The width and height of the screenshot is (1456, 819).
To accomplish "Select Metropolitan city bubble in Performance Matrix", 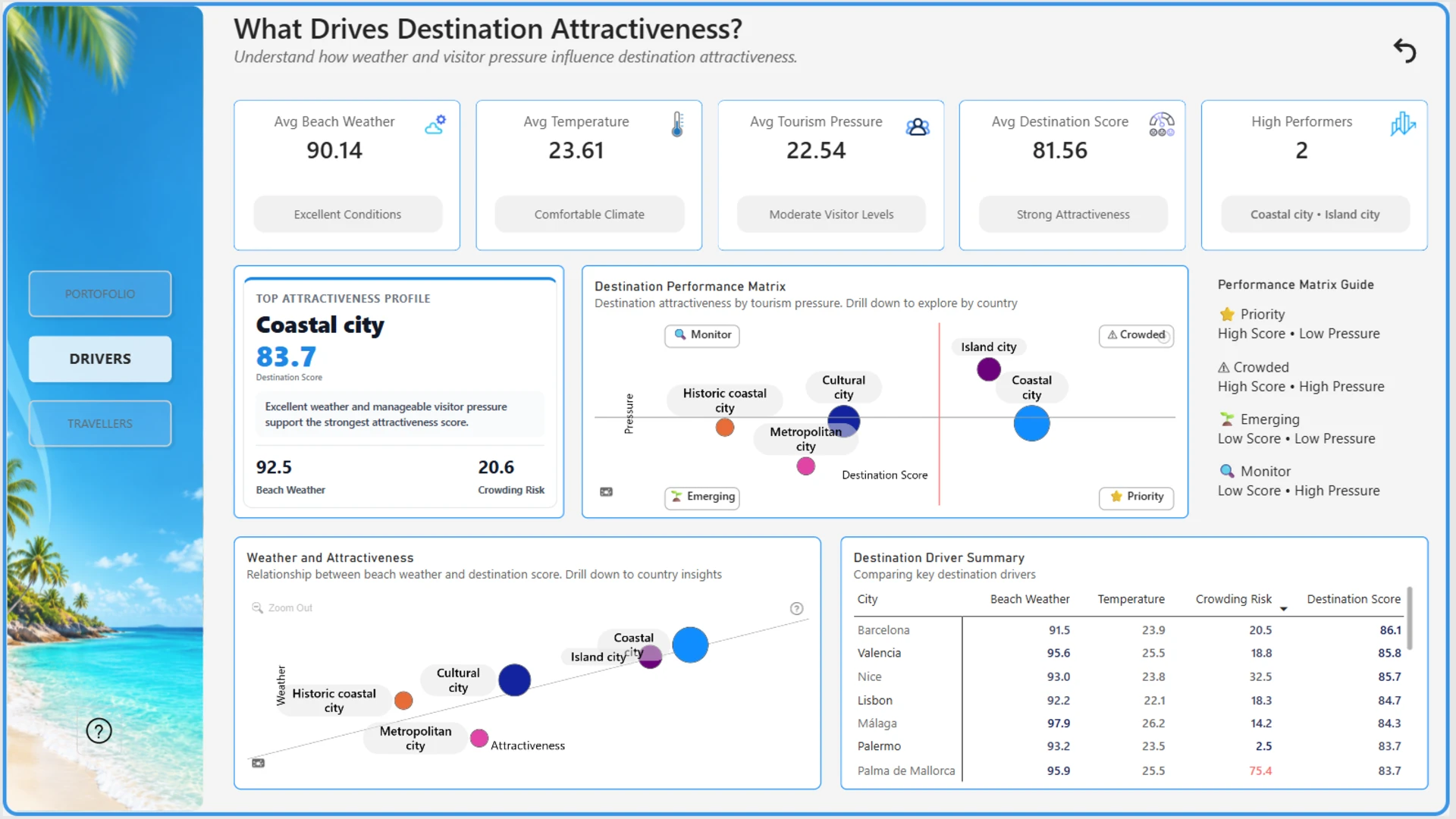I will tap(805, 466).
